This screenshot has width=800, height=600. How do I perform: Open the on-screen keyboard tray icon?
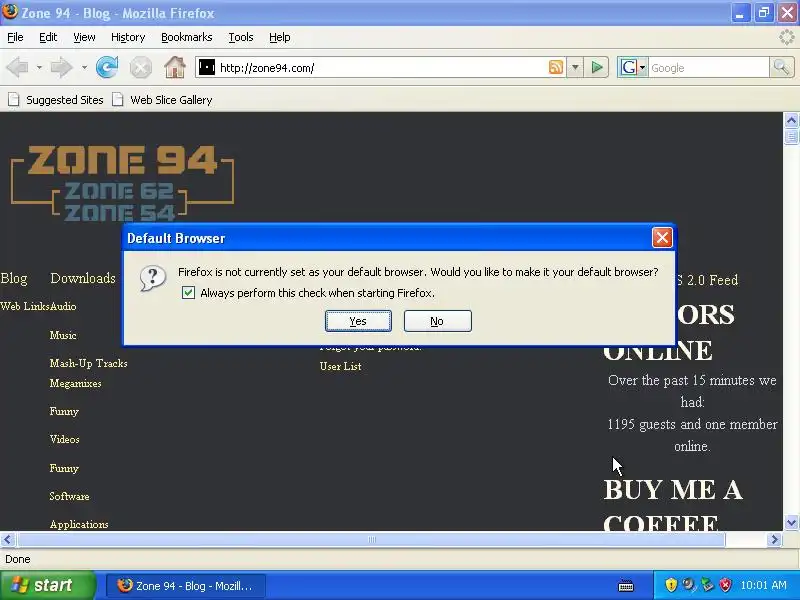(x=626, y=586)
